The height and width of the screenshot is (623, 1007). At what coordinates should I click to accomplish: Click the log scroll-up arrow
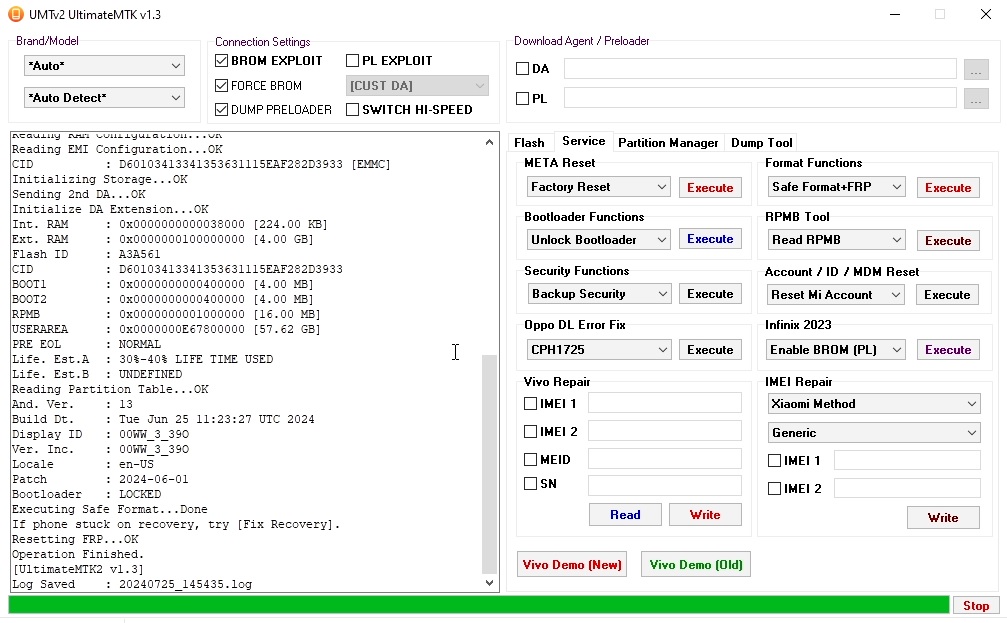[x=489, y=142]
